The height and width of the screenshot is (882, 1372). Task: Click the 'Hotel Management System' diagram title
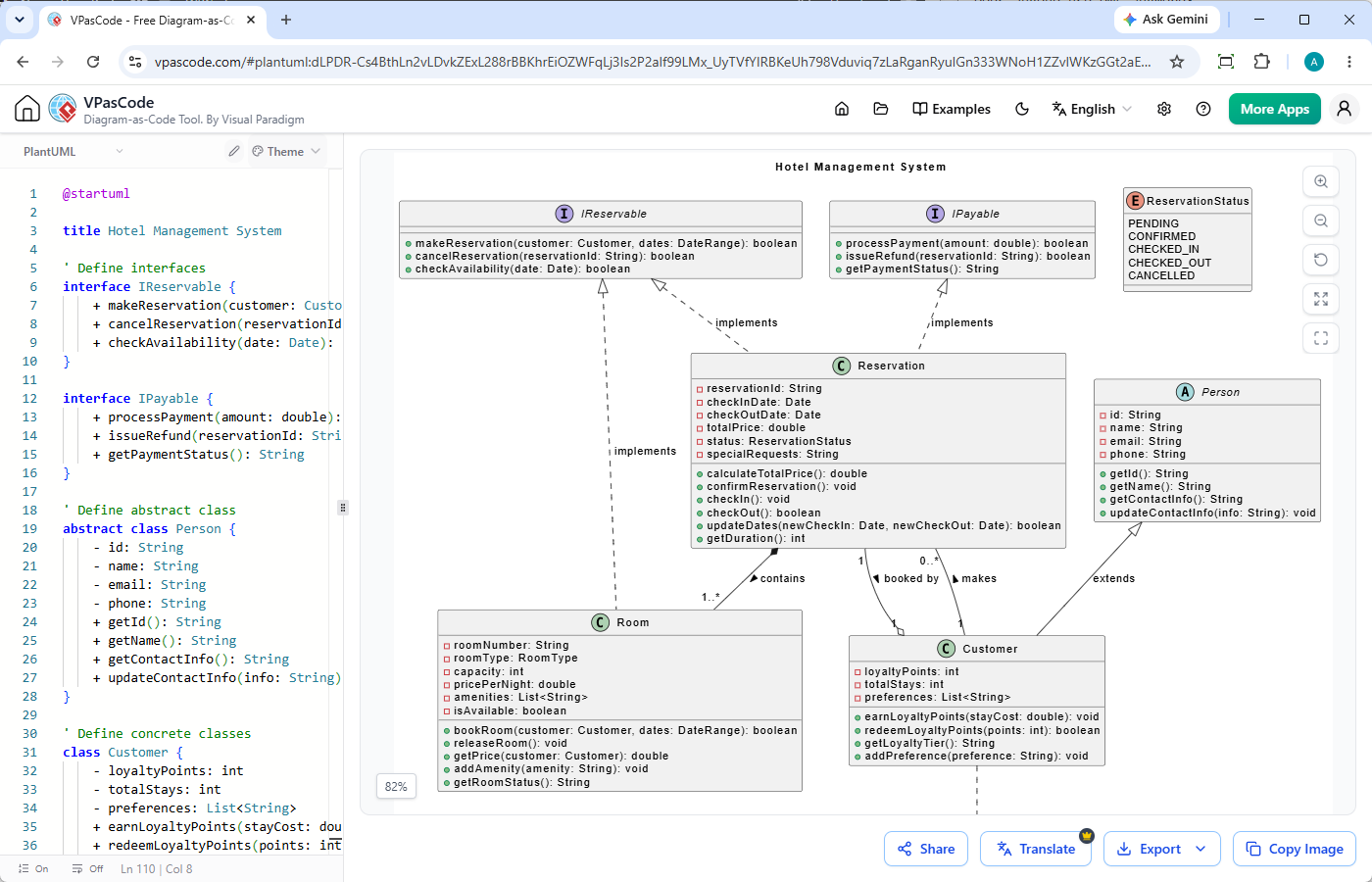click(x=860, y=167)
